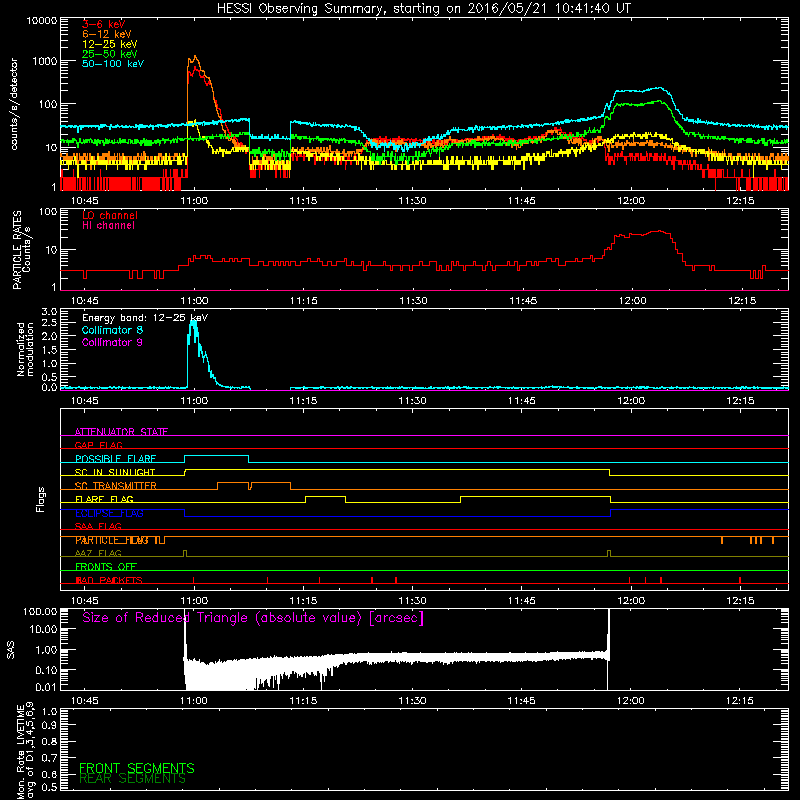This screenshot has height=800, width=800.
Task: Select the LO channel legend label
Action: click(110, 215)
